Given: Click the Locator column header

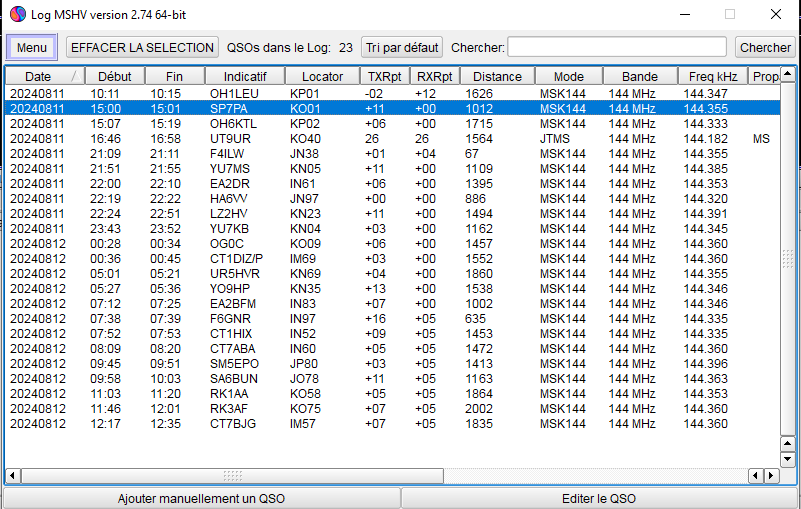Looking at the screenshot, I should click(x=322, y=76).
